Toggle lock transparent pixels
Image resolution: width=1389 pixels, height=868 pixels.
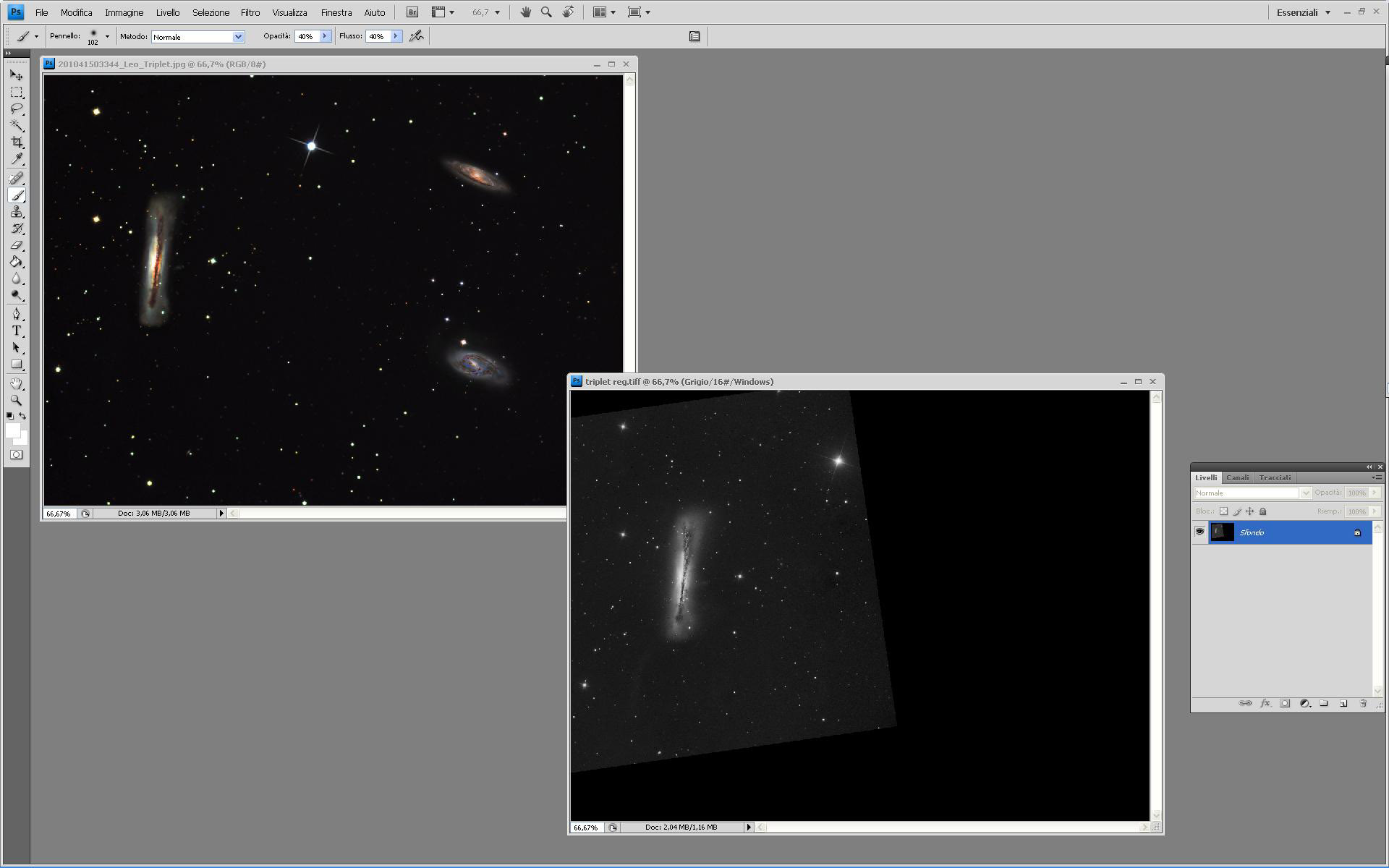pyautogui.click(x=1223, y=511)
